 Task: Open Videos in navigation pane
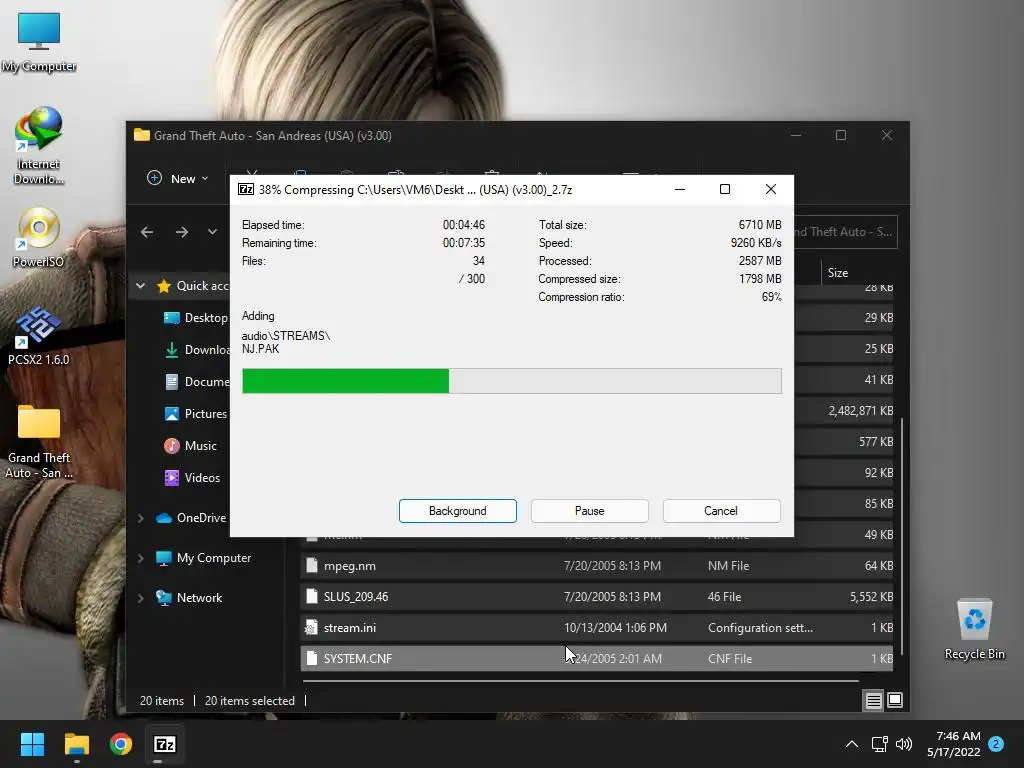(x=193, y=477)
